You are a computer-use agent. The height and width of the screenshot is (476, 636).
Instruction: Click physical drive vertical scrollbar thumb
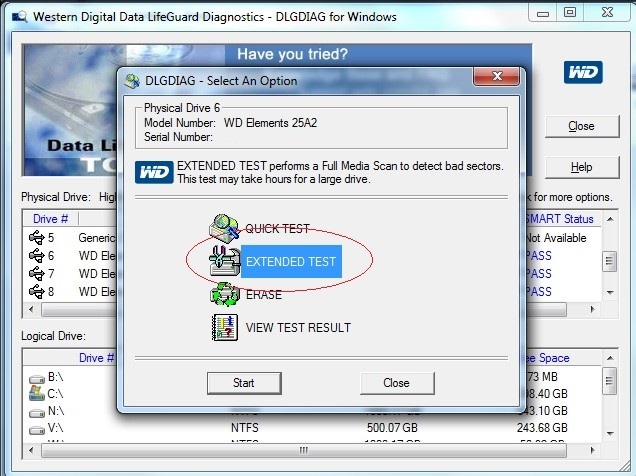609,261
